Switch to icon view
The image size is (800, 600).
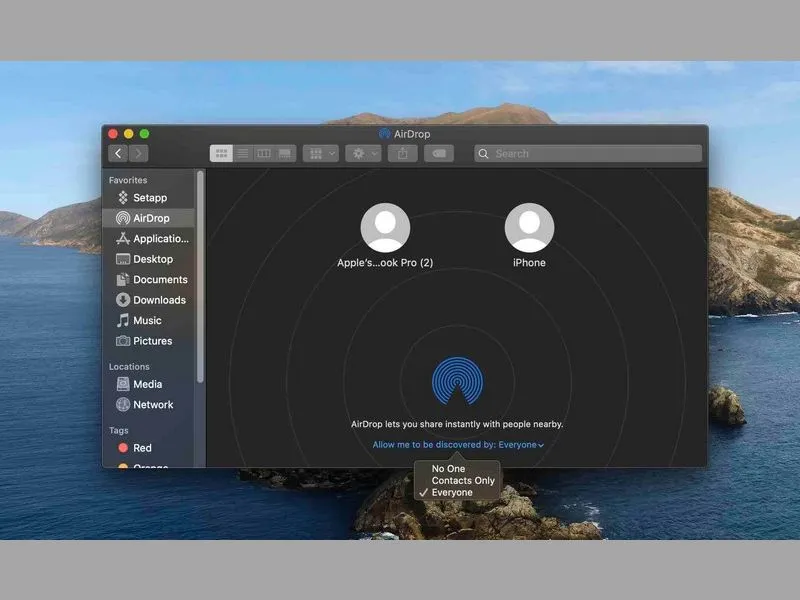tap(221, 153)
